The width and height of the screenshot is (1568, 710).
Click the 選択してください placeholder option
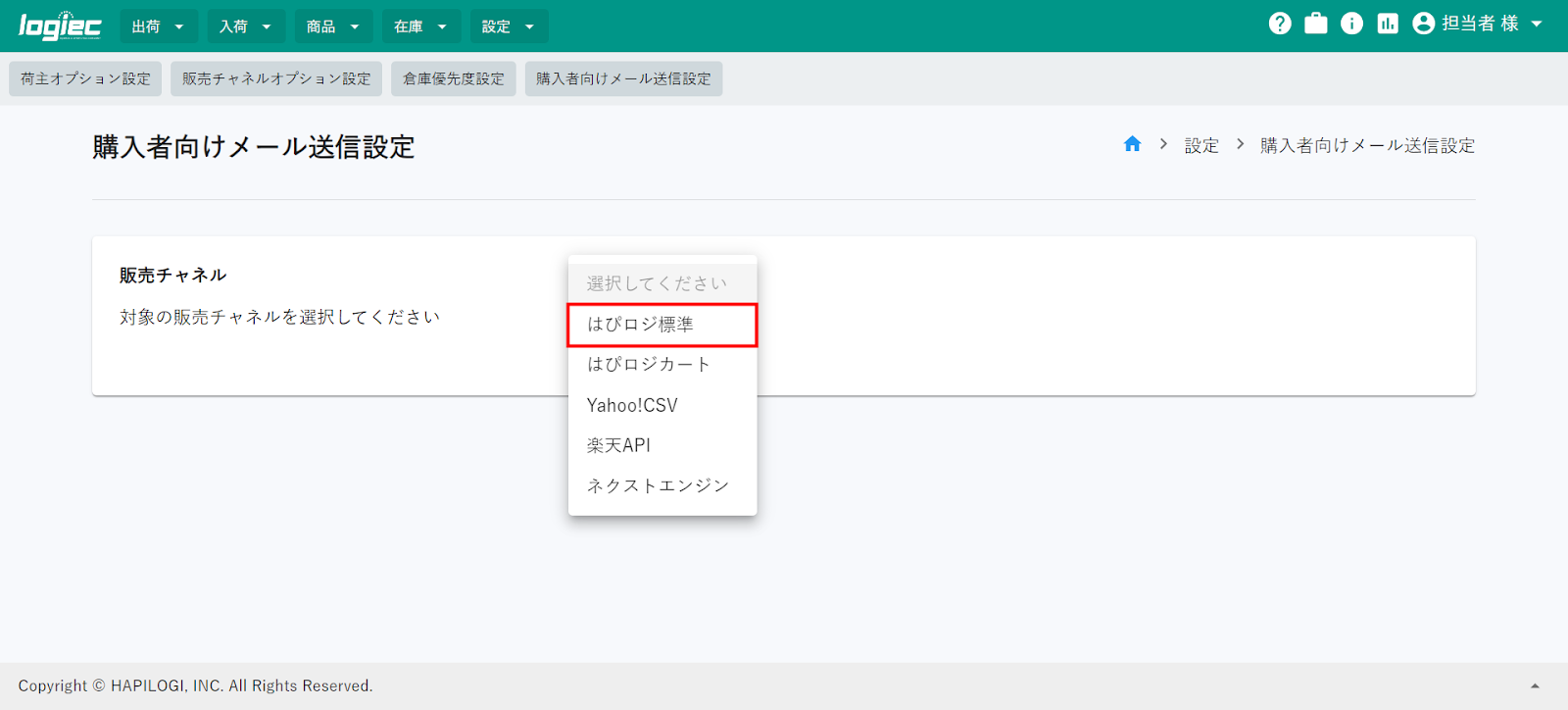662,283
